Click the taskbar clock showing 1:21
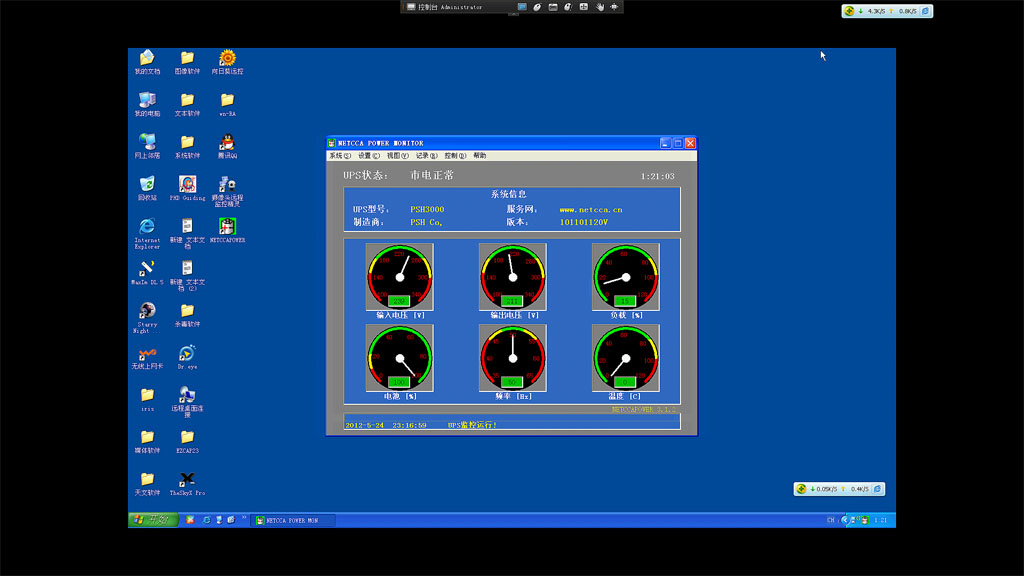This screenshot has width=1024, height=576. tap(881, 520)
